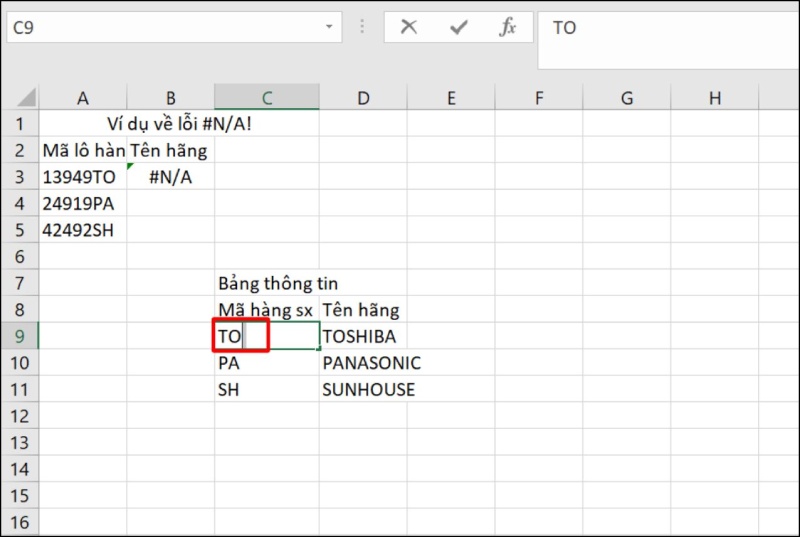Click the Enter checkmark icon in formula bar
This screenshot has height=537, width=800.
click(458, 27)
